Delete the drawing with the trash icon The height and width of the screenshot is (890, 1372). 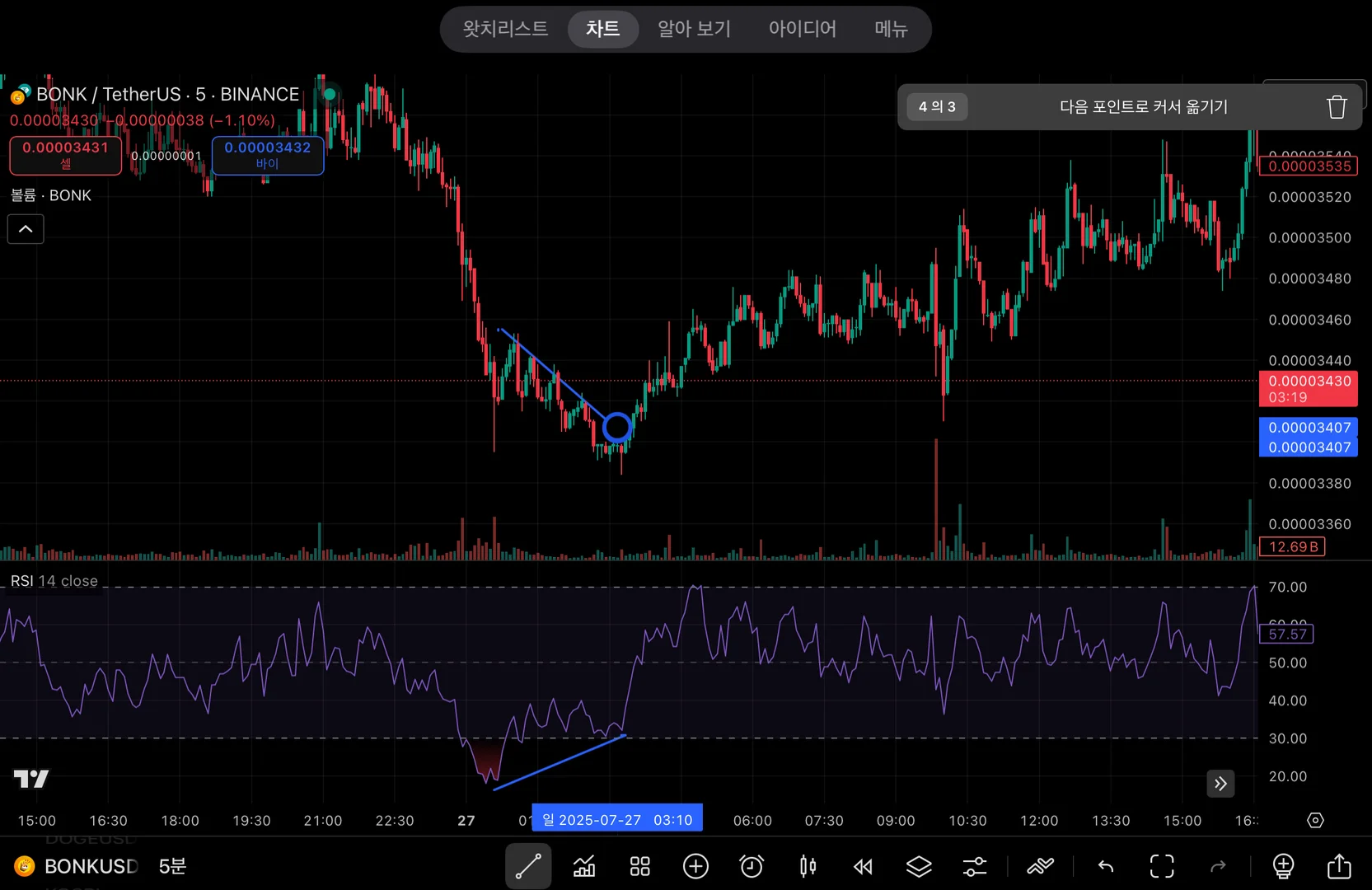(1337, 107)
